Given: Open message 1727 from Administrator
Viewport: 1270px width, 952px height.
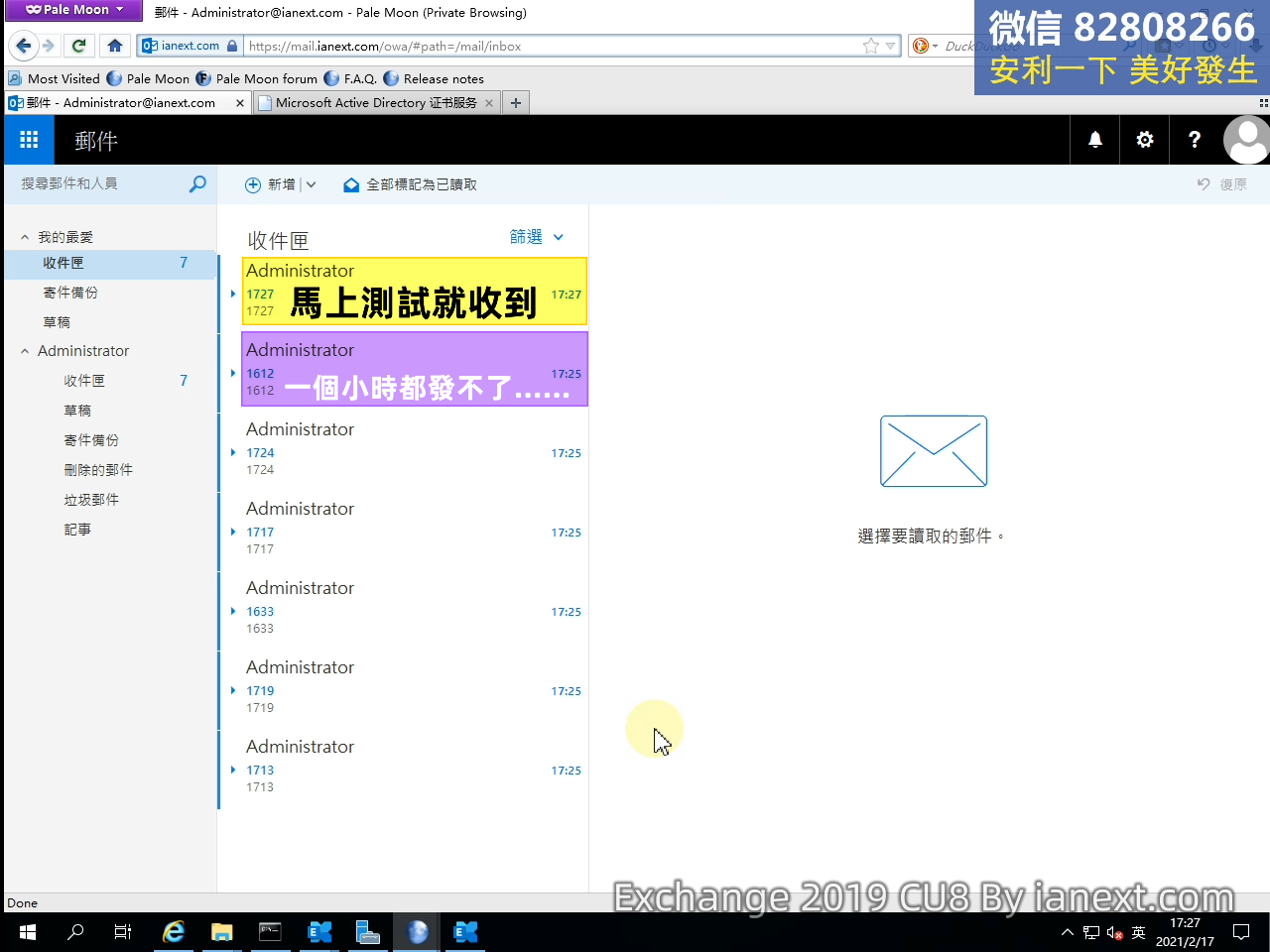Looking at the screenshot, I should pos(404,292).
